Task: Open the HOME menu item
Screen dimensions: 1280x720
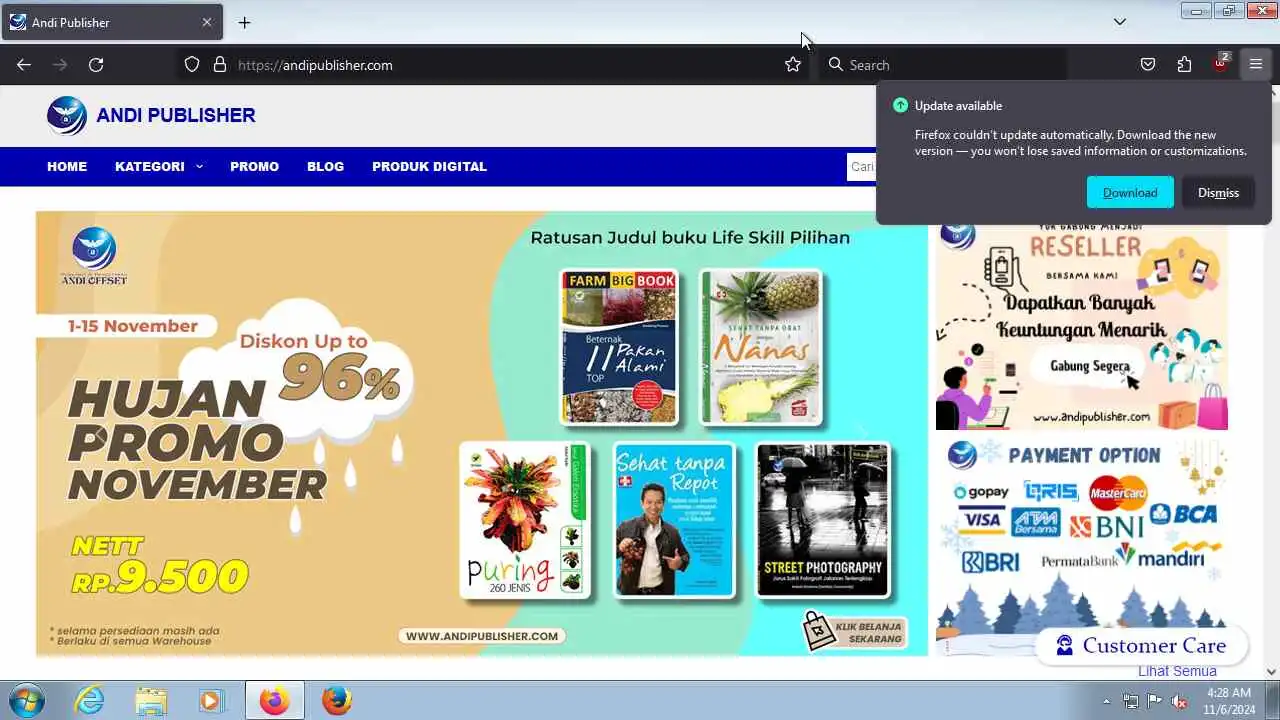Action: tap(67, 166)
